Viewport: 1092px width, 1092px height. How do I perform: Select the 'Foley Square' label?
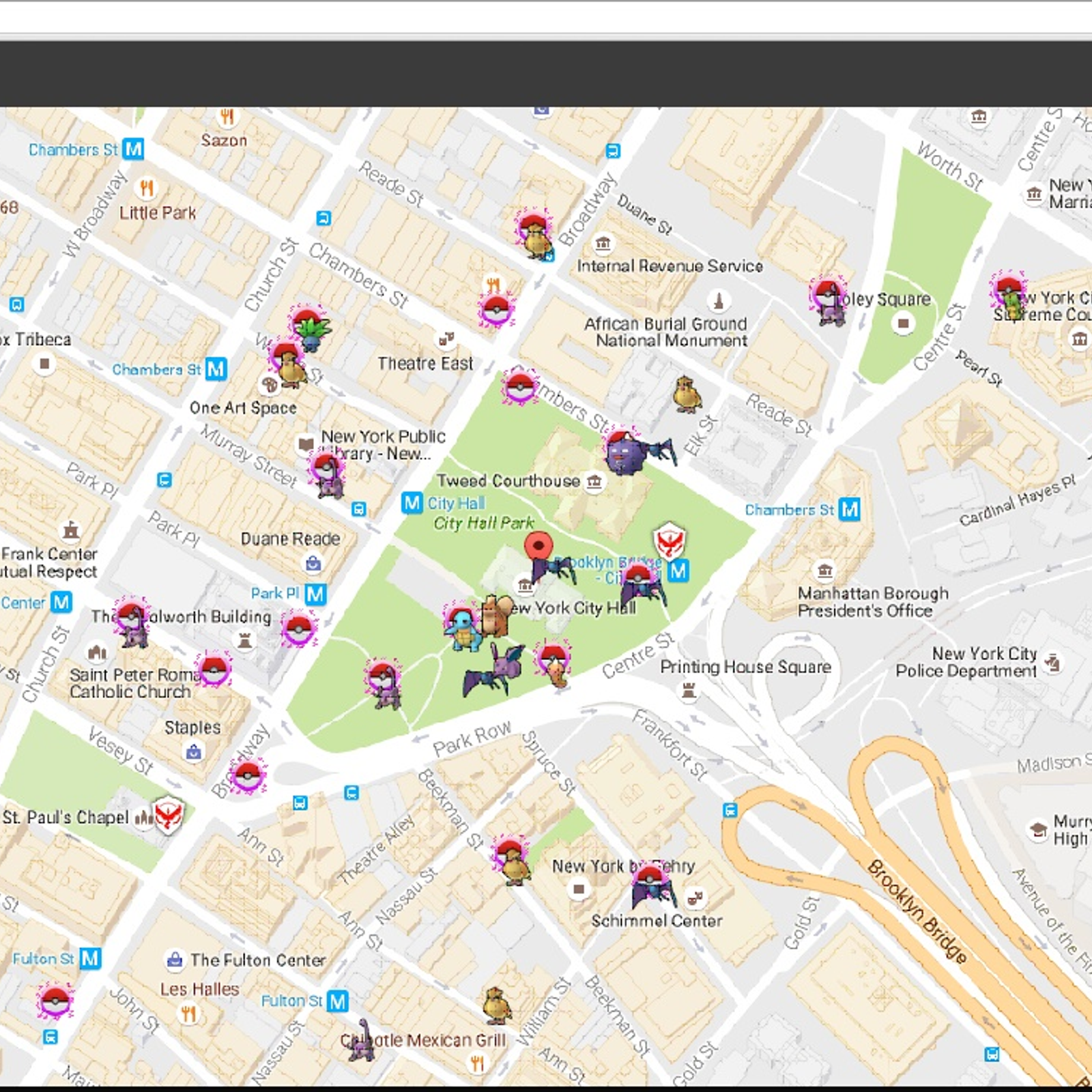(x=883, y=299)
